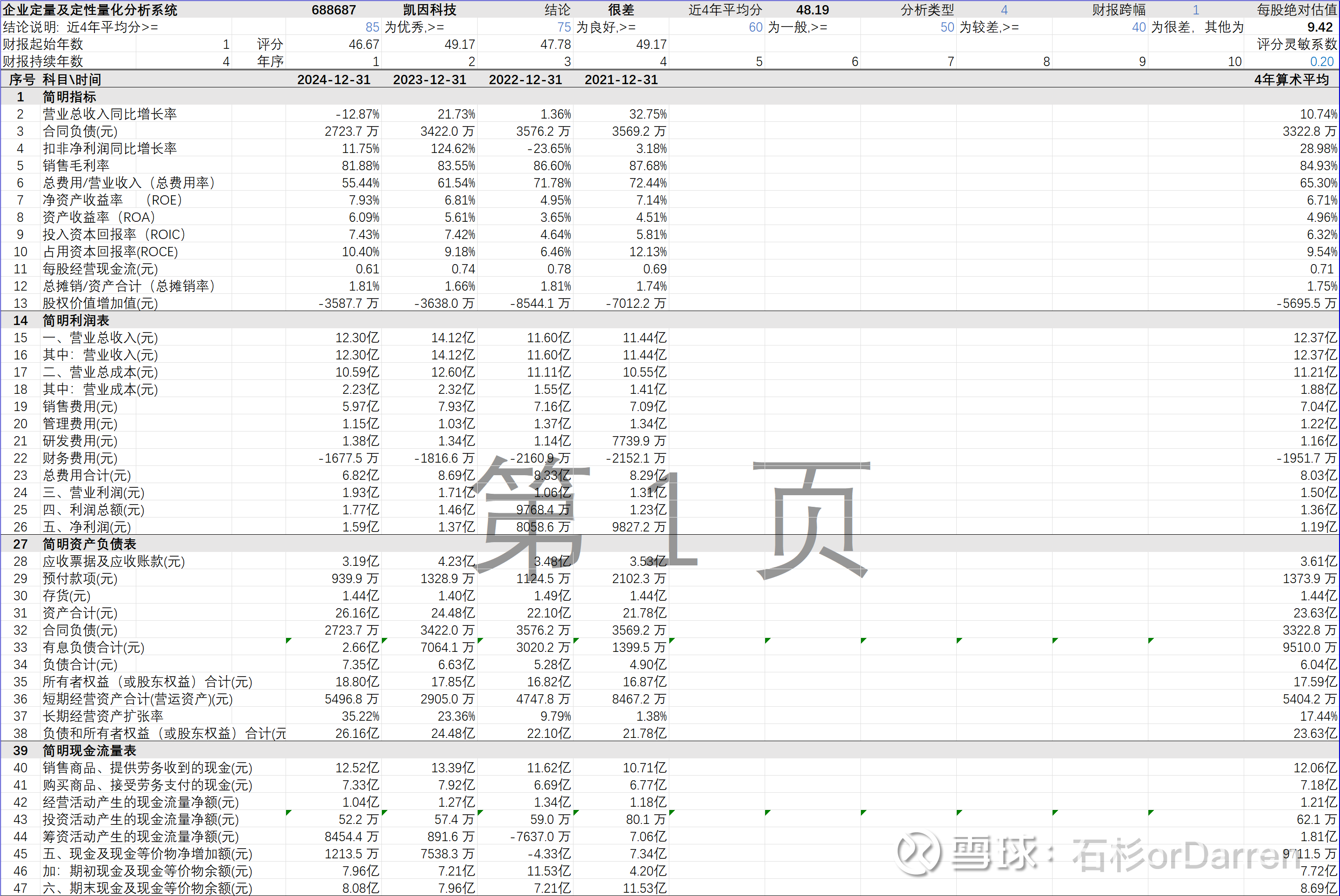Click the 2021-12-31 column header
The height and width of the screenshot is (896, 1340).
tap(621, 80)
